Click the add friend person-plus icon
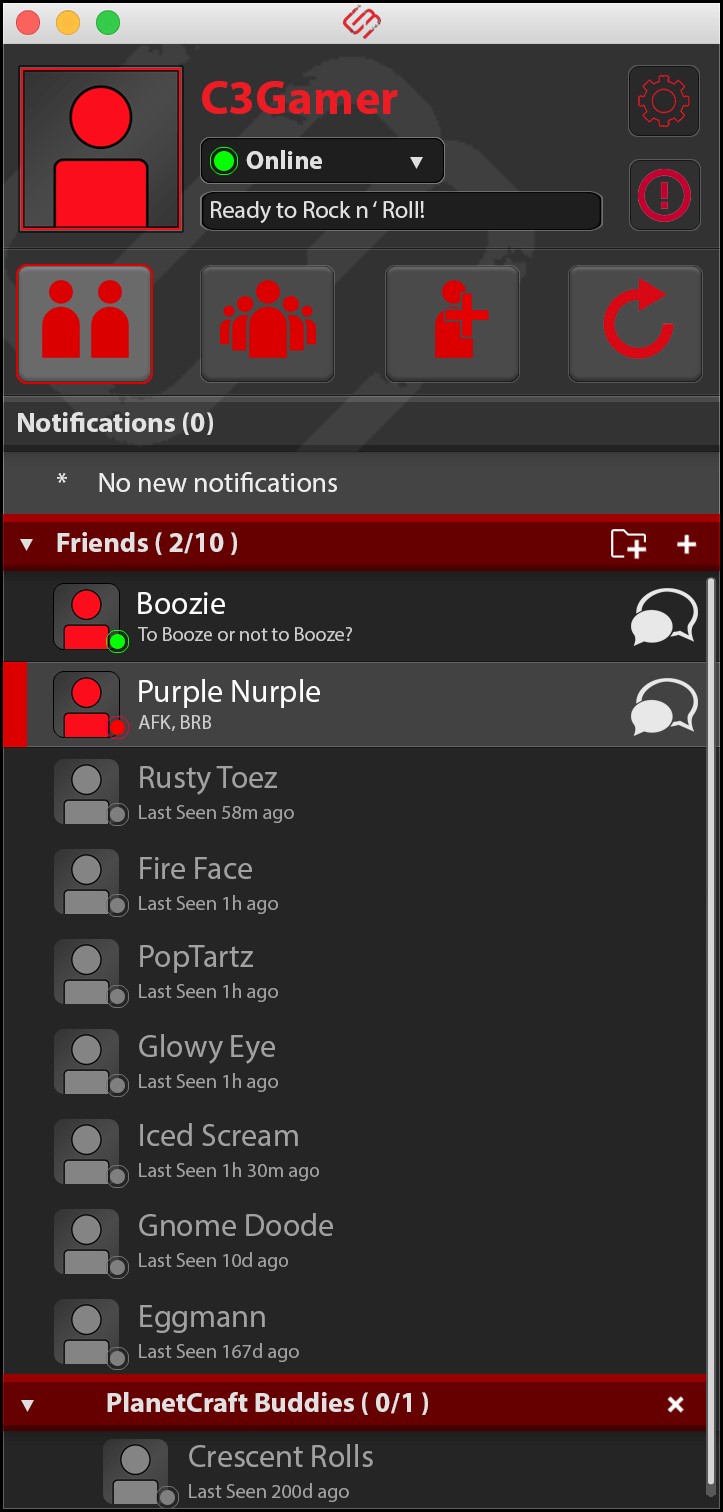Viewport: 723px width, 1512px height. coord(452,323)
